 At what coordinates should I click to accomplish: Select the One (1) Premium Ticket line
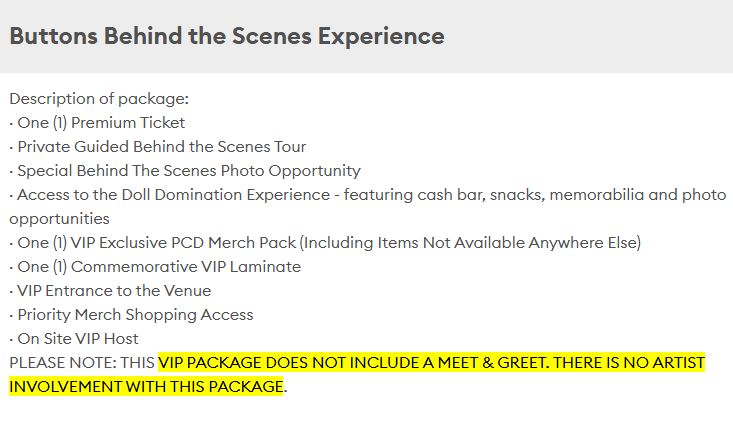[x=100, y=123]
